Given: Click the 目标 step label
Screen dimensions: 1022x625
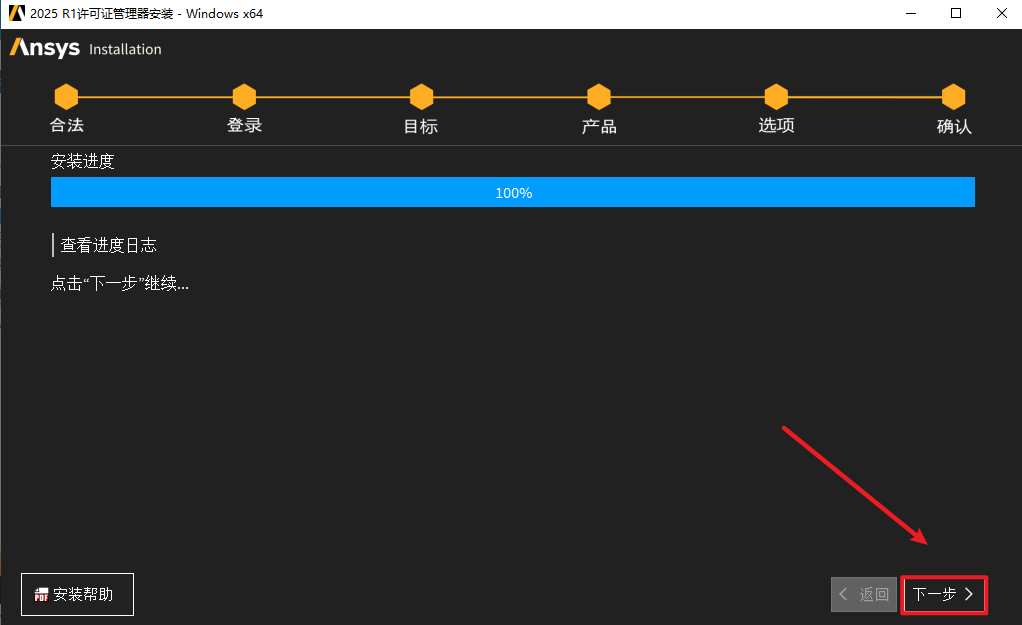Looking at the screenshot, I should click(x=421, y=126).
